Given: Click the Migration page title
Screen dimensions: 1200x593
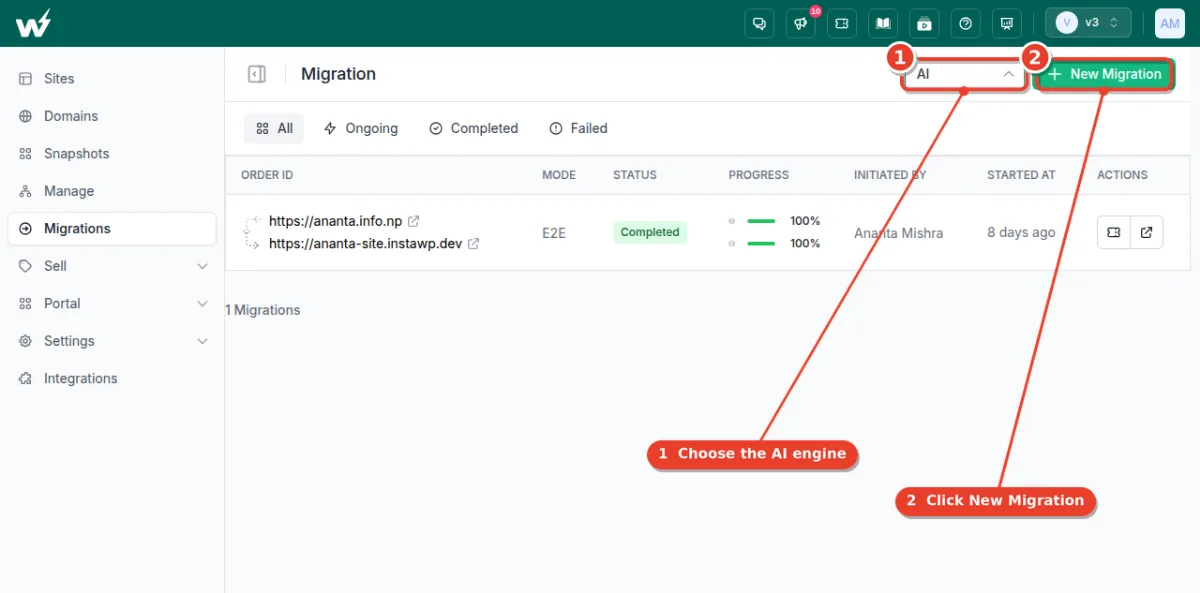Looking at the screenshot, I should coord(338,74).
